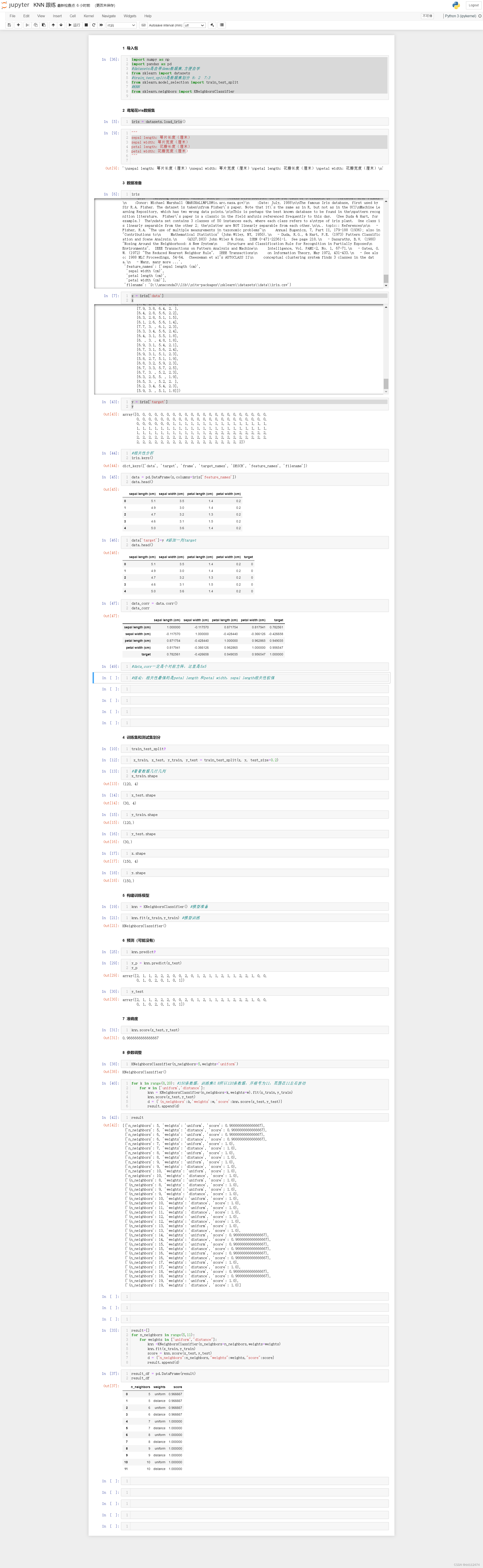Click the hammer icon in the toolbar
This screenshot has width=483, height=1568.
[x=212, y=25]
